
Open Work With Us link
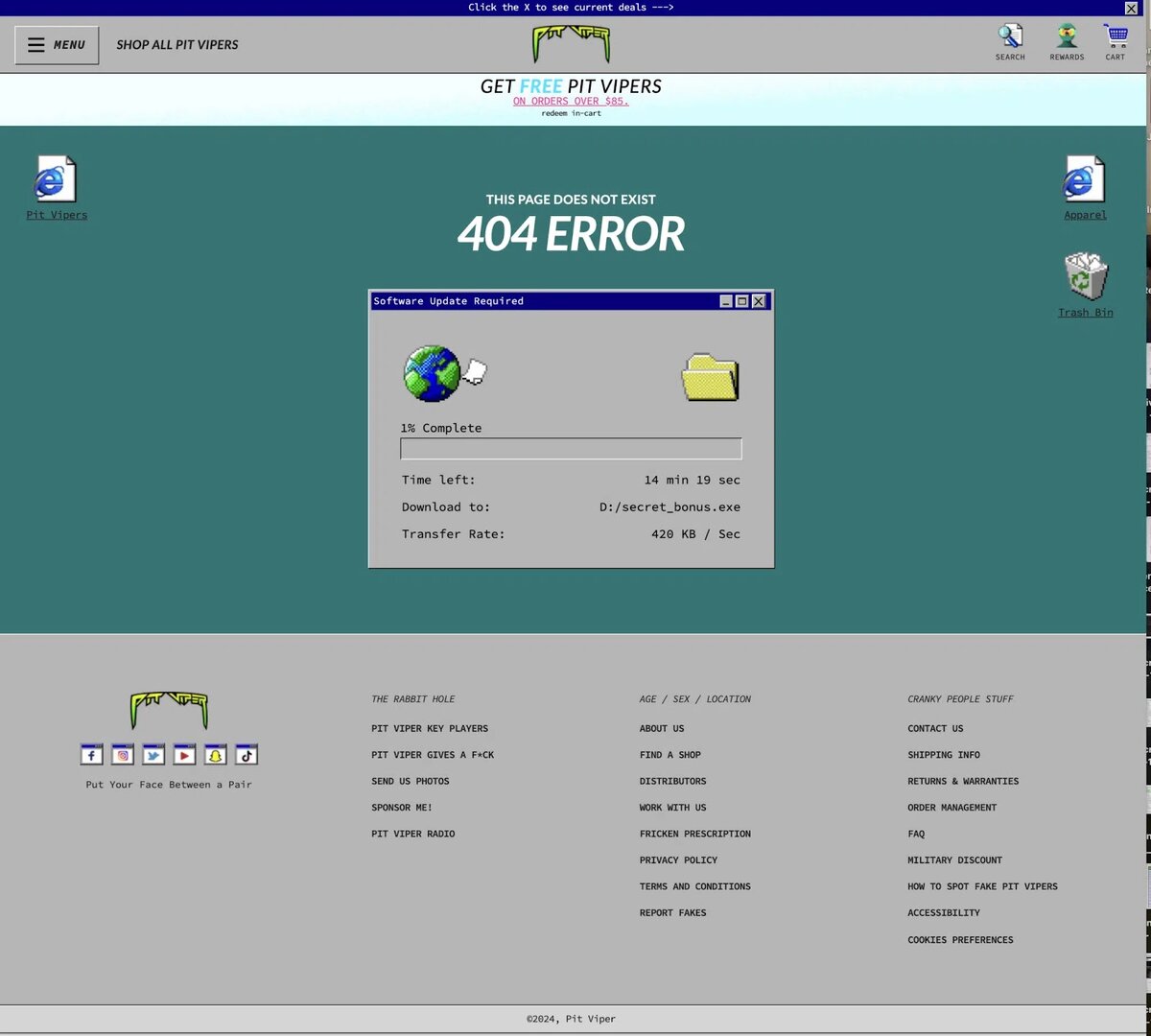point(673,808)
